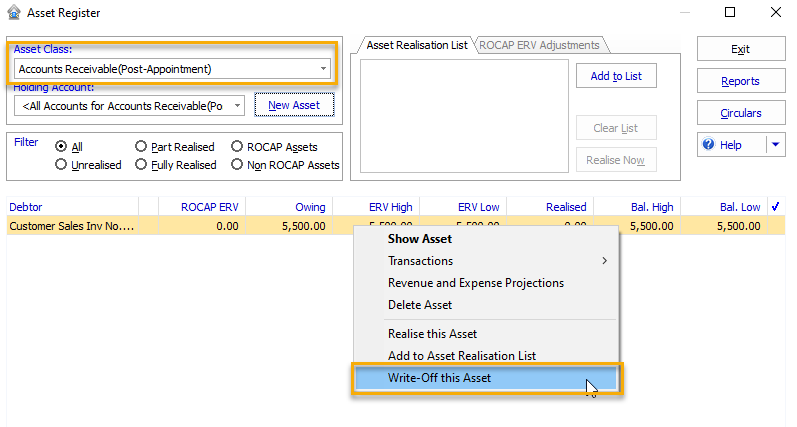This screenshot has width=797, height=427.
Task: Click inside the Asset Realisation List box
Action: (x=464, y=116)
